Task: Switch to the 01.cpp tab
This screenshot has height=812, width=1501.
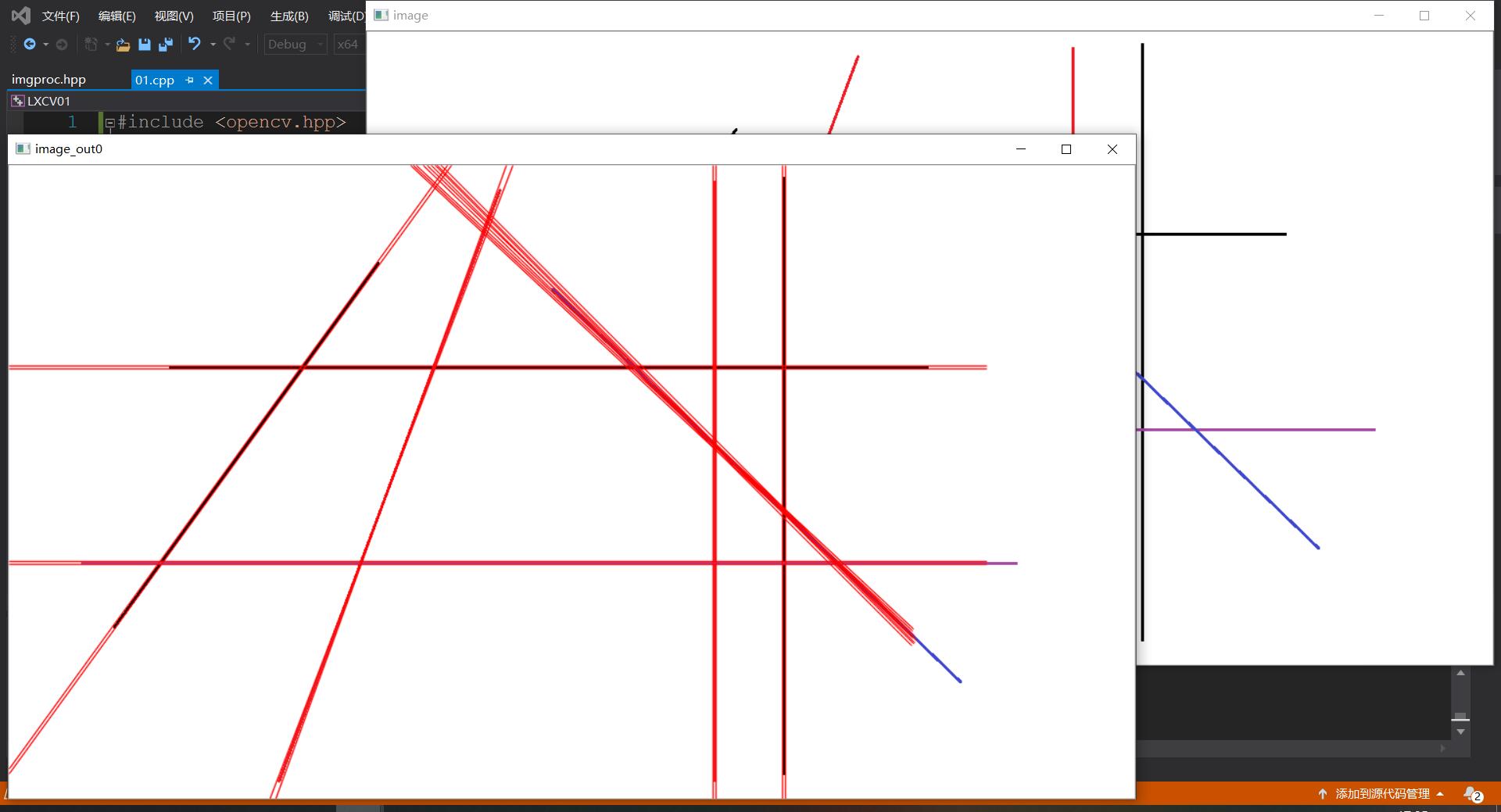Action: click(154, 80)
